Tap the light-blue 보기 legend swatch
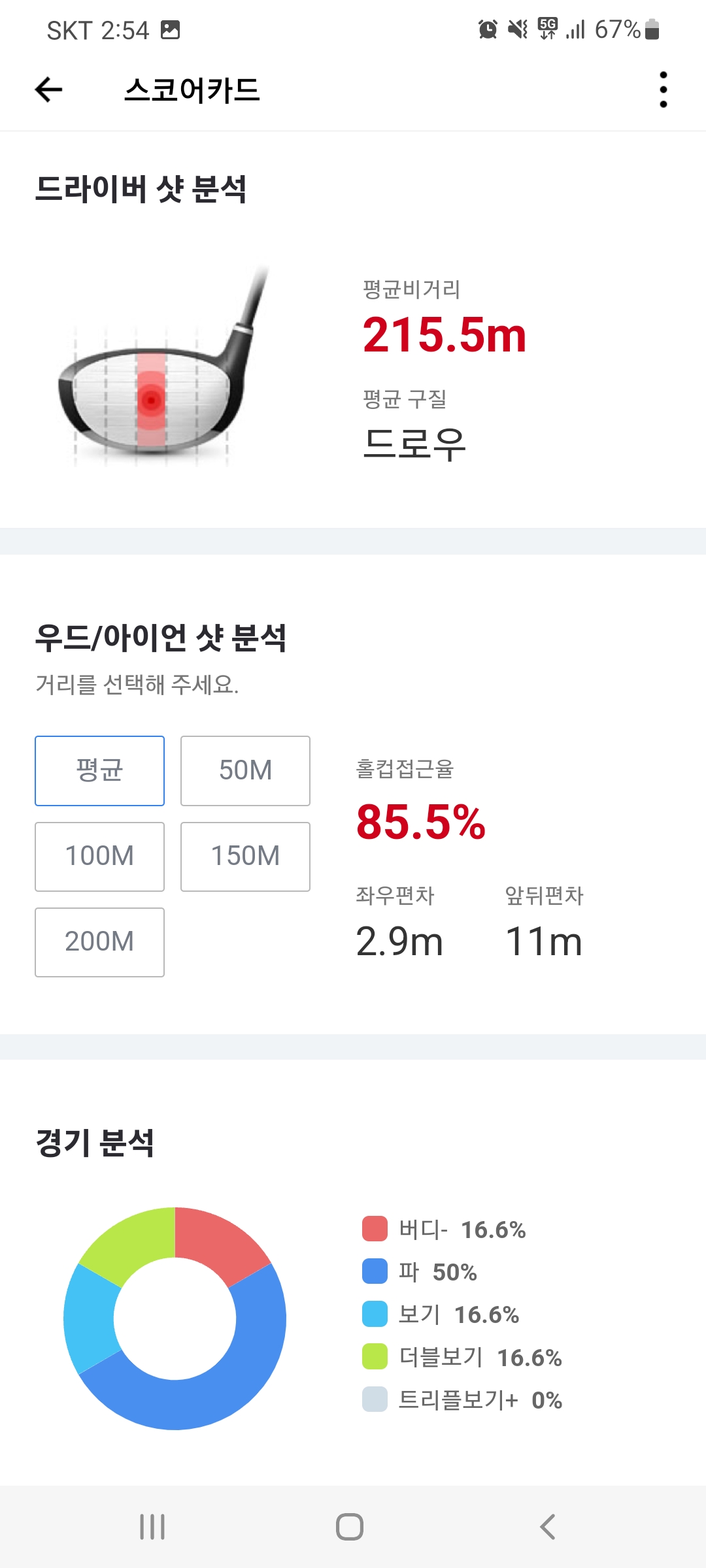Image resolution: width=706 pixels, height=1568 pixels. tap(375, 1314)
